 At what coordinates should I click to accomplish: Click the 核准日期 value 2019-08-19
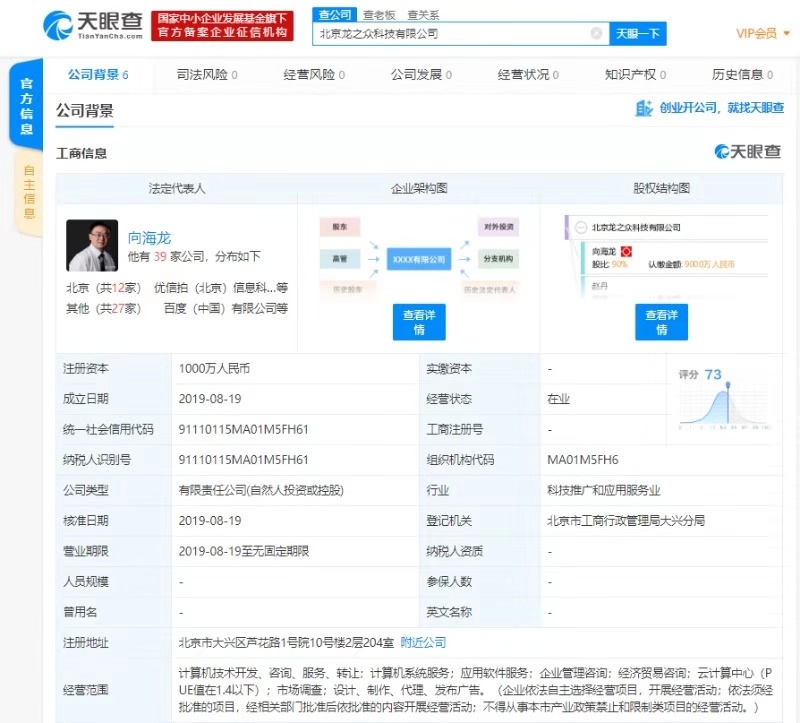210,520
